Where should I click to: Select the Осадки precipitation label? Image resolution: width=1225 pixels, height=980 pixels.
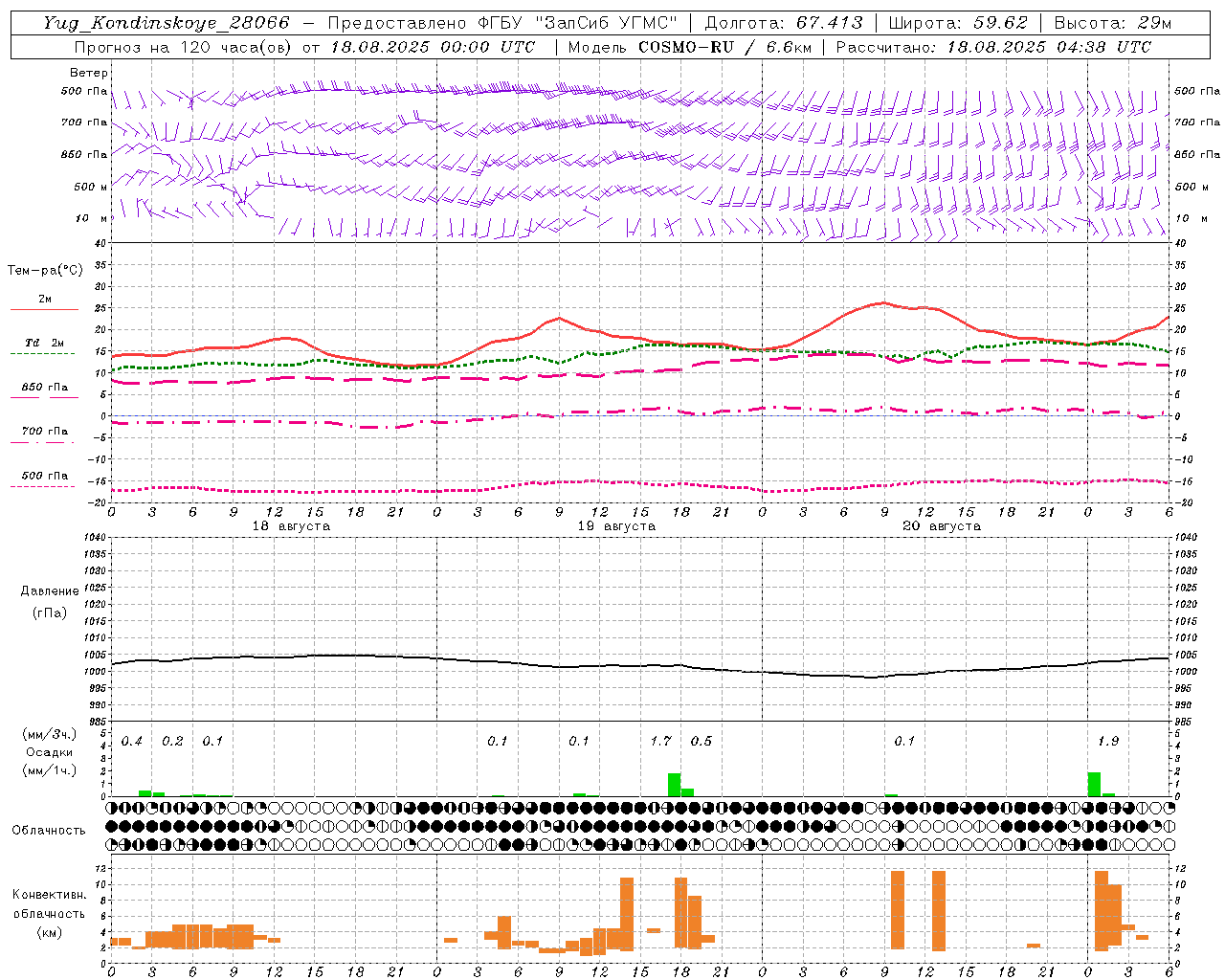tap(49, 752)
